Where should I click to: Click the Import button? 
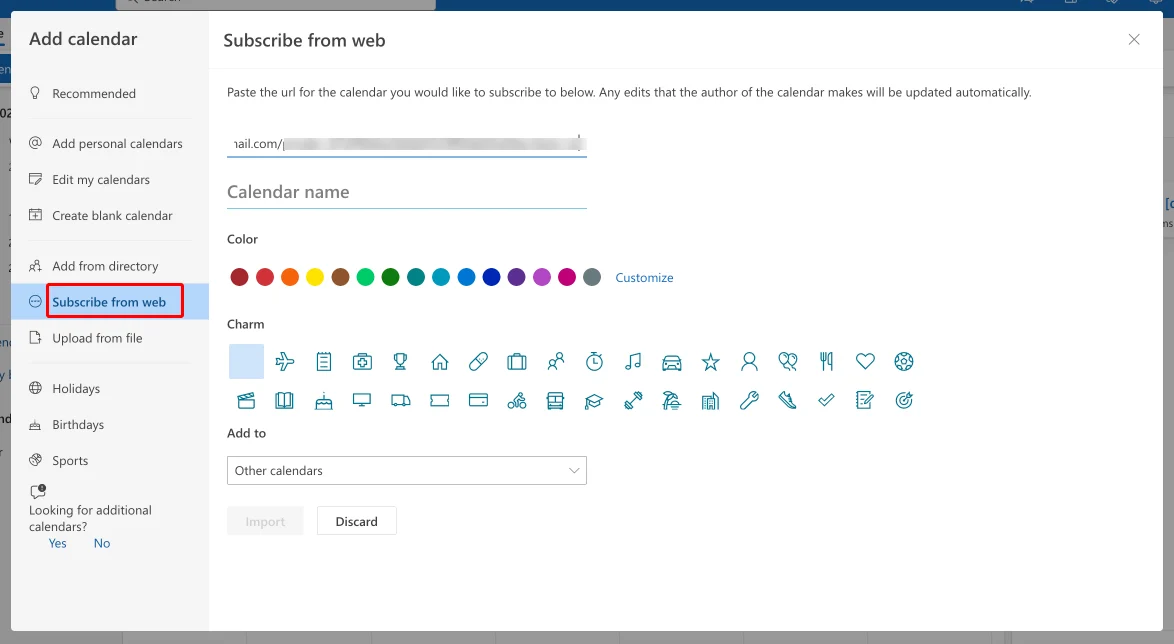coord(265,521)
